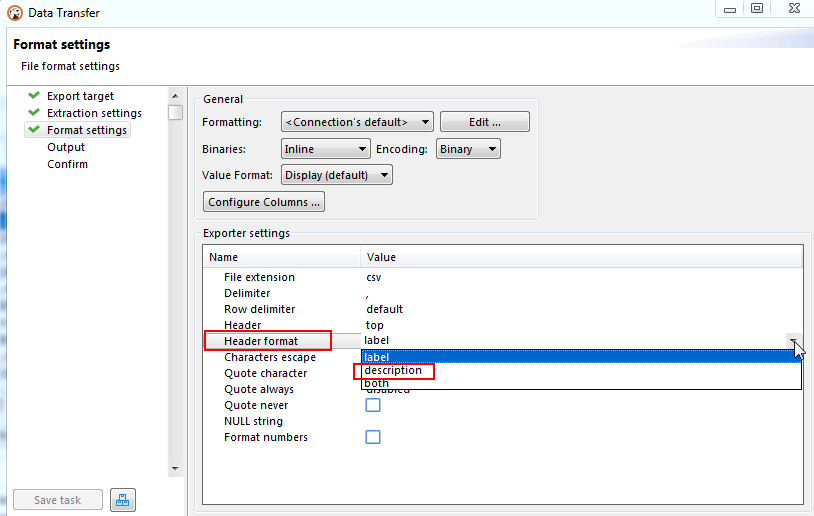Toggle the Quote never checkbox
Screen dimensions: 814x516
point(373,405)
